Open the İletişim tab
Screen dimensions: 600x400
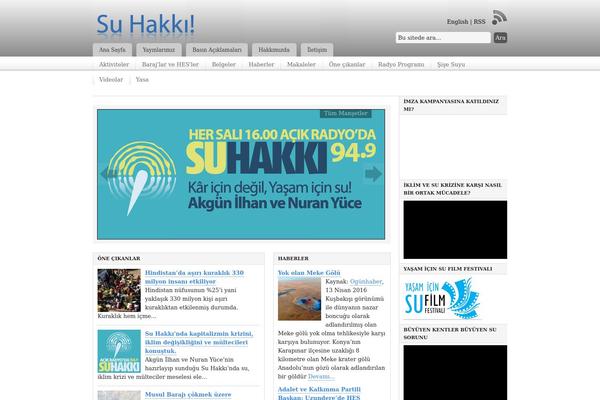click(317, 50)
